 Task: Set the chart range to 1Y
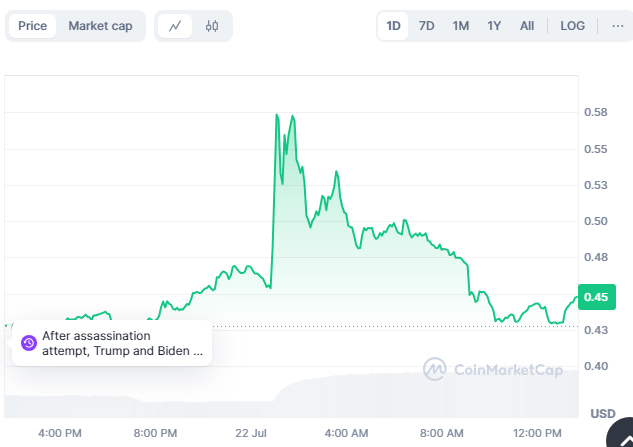pos(494,26)
